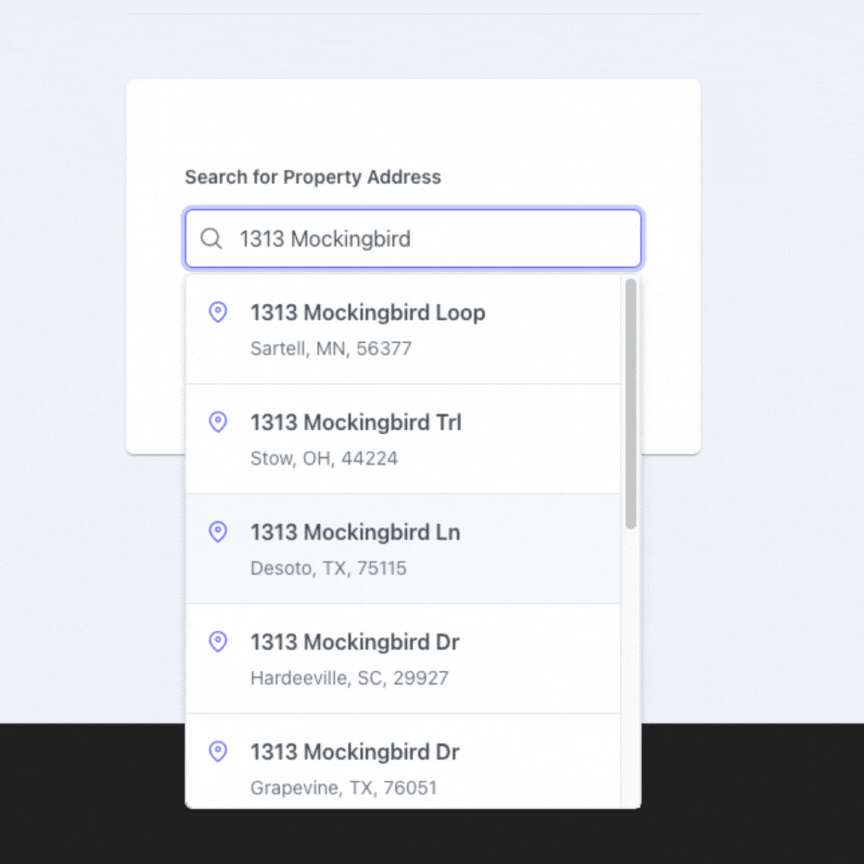This screenshot has height=864, width=864.
Task: Click the "Hardeeville, SC, 29927" text
Action: (349, 678)
